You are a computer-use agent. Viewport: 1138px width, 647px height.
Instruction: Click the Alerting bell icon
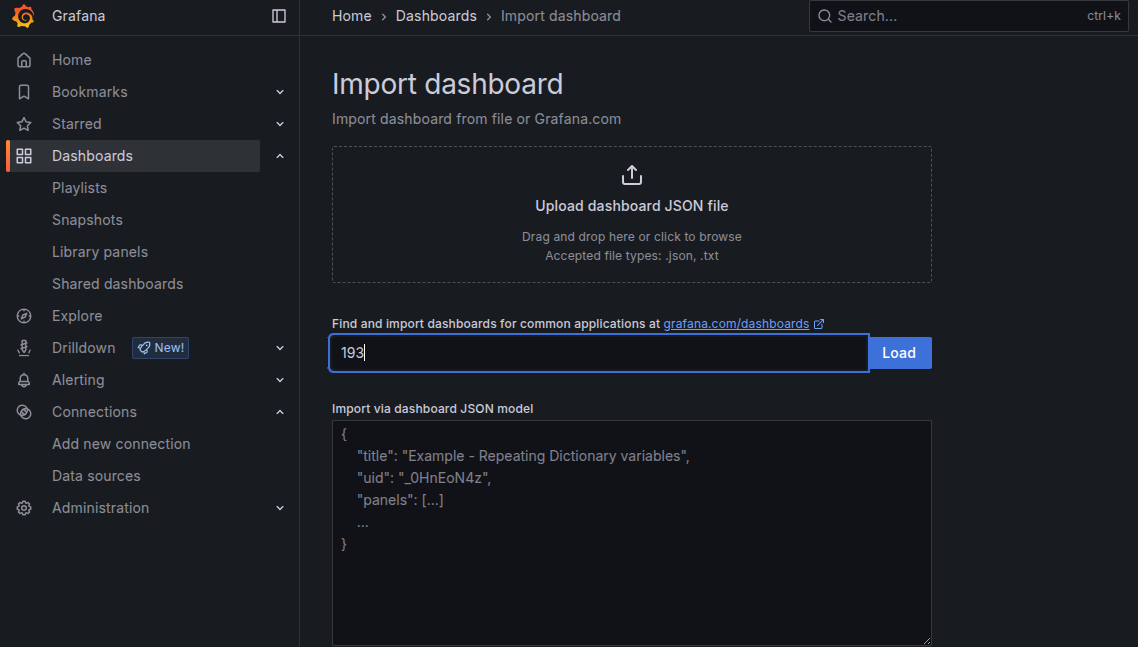[x=24, y=380]
